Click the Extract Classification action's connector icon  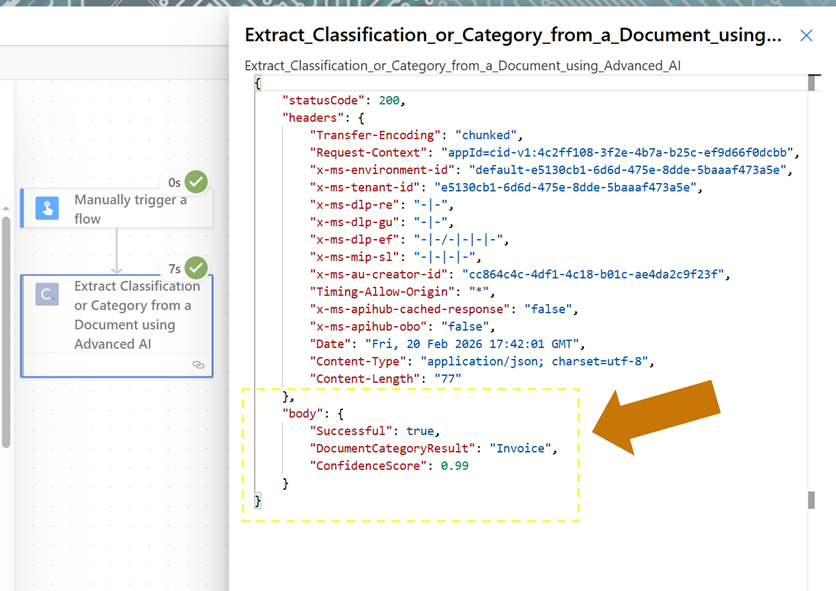click(x=47, y=294)
